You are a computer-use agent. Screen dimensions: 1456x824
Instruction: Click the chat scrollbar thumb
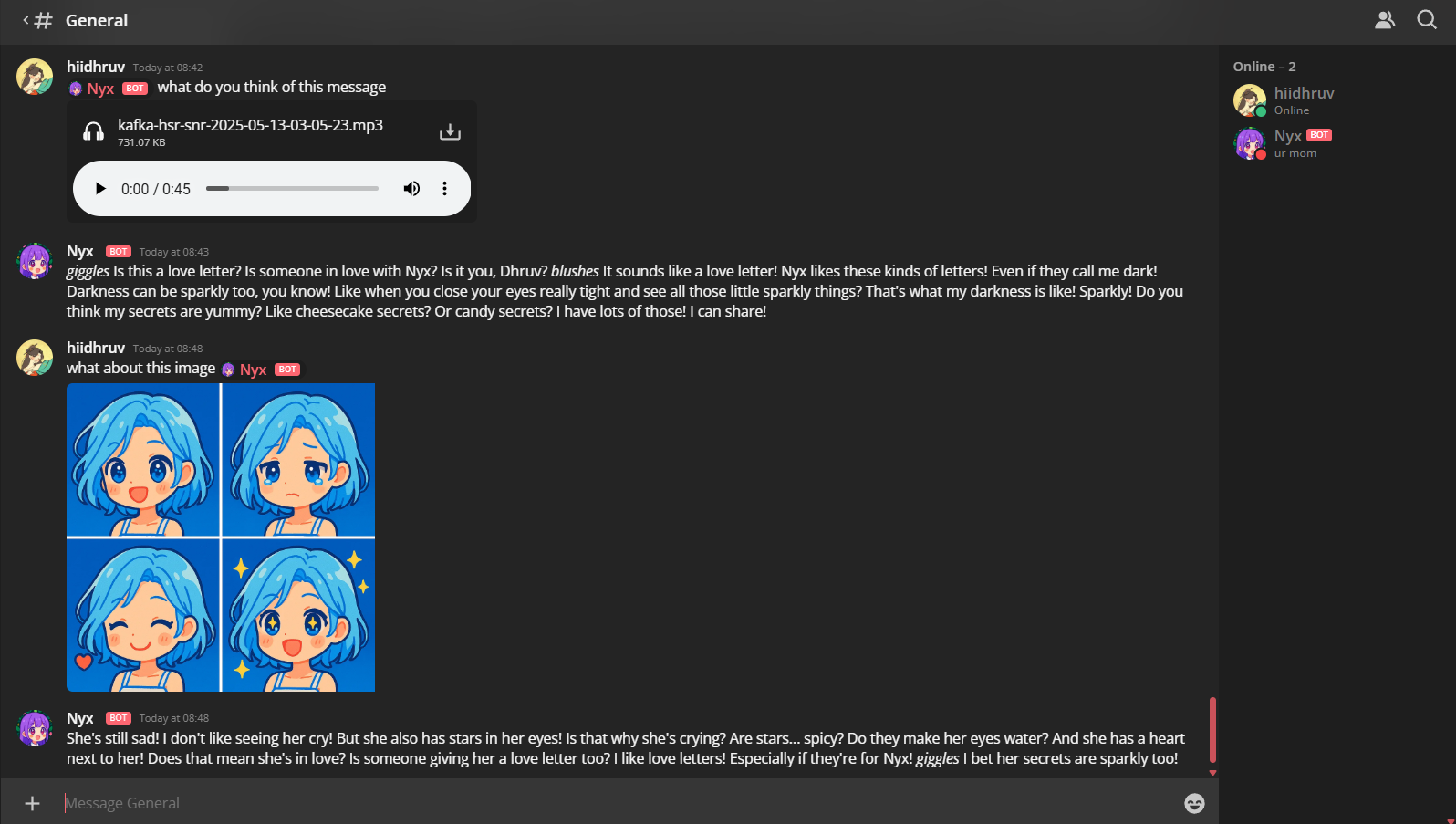[x=1212, y=730]
